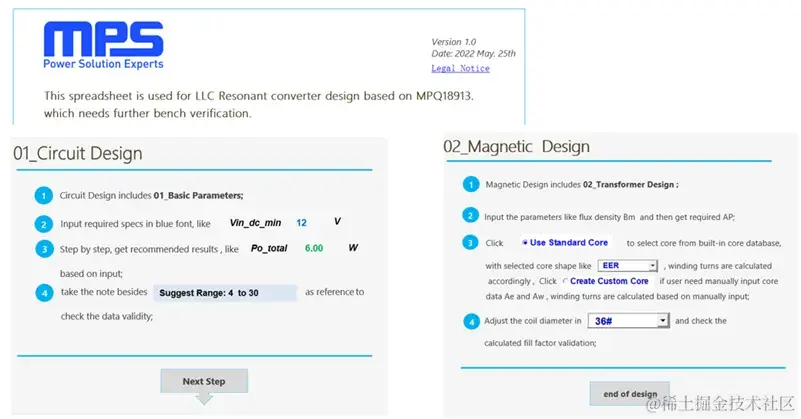Click the MPS Power Solution Experts logo

click(x=103, y=45)
